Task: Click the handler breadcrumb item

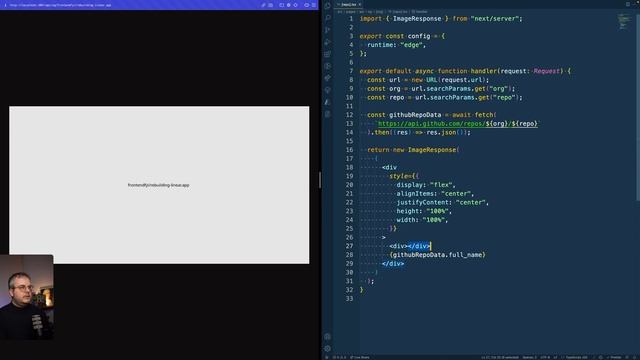Action: coord(420,12)
